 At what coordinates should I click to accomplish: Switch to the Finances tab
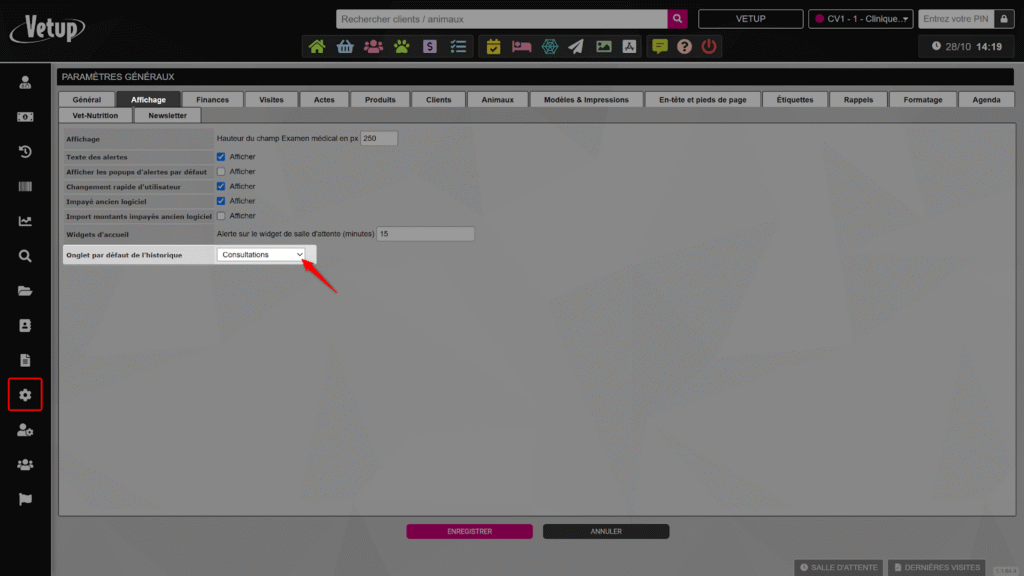[212, 100]
